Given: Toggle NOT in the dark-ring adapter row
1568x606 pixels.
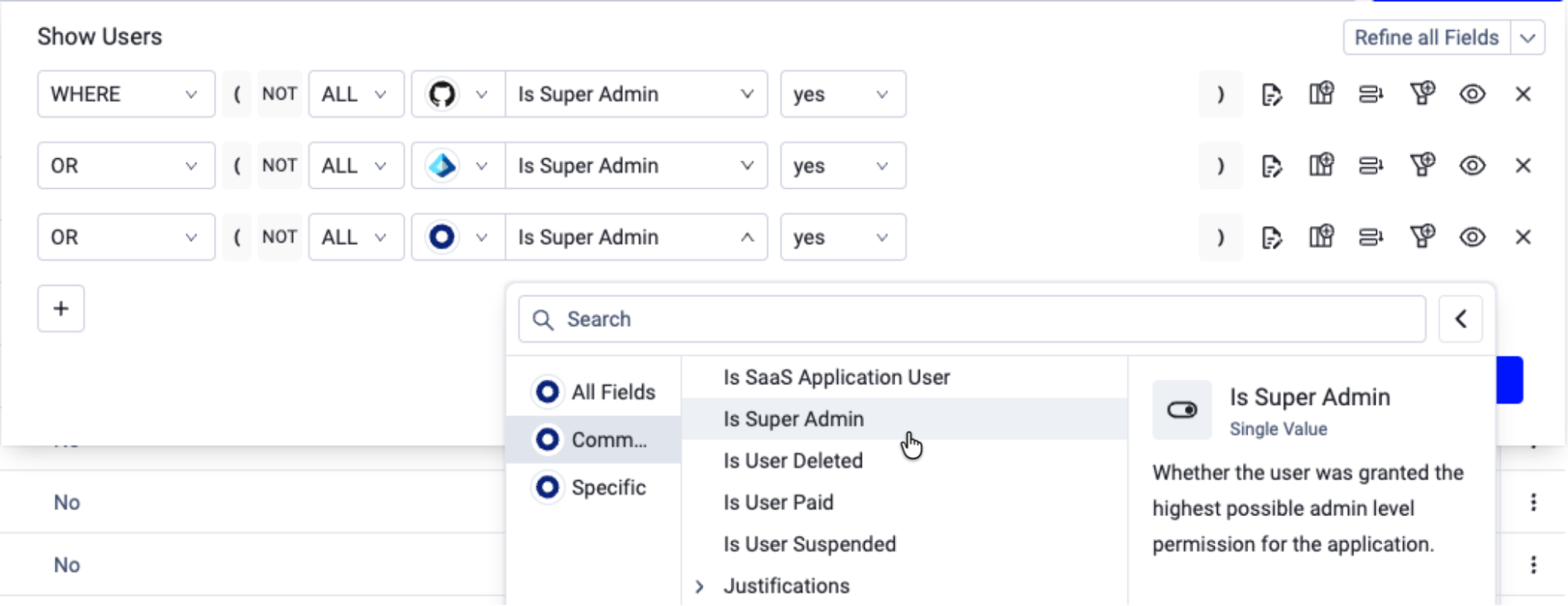Looking at the screenshot, I should 279,237.
